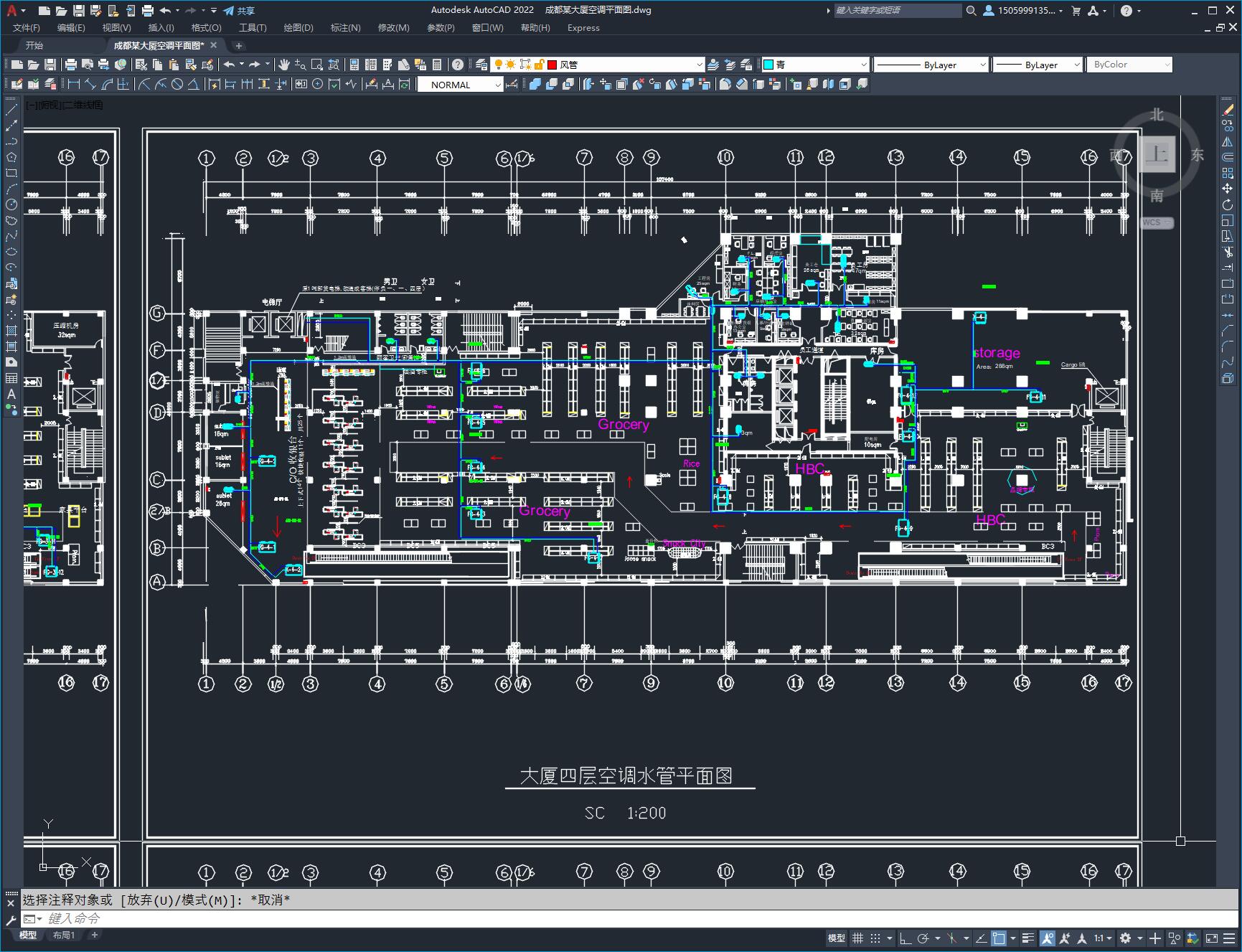Open the second ByLayer lineweight dropdown
1242x952 pixels.
[x=1037, y=65]
